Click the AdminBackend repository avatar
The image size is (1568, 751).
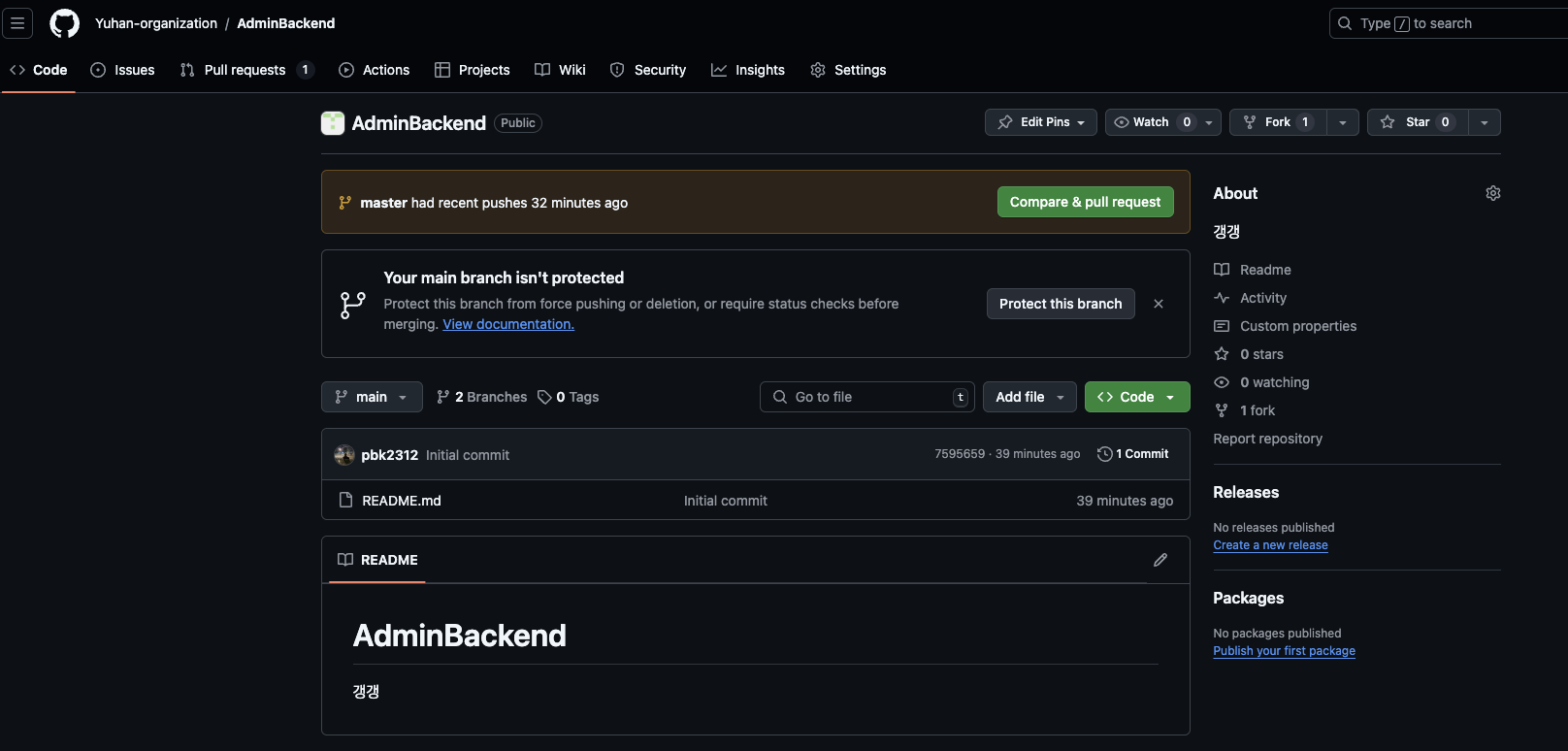(x=333, y=123)
